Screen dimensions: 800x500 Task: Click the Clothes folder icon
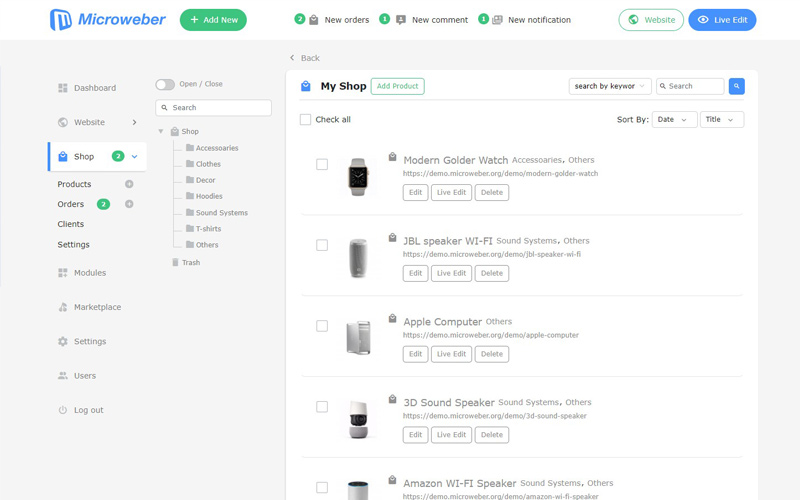click(190, 164)
